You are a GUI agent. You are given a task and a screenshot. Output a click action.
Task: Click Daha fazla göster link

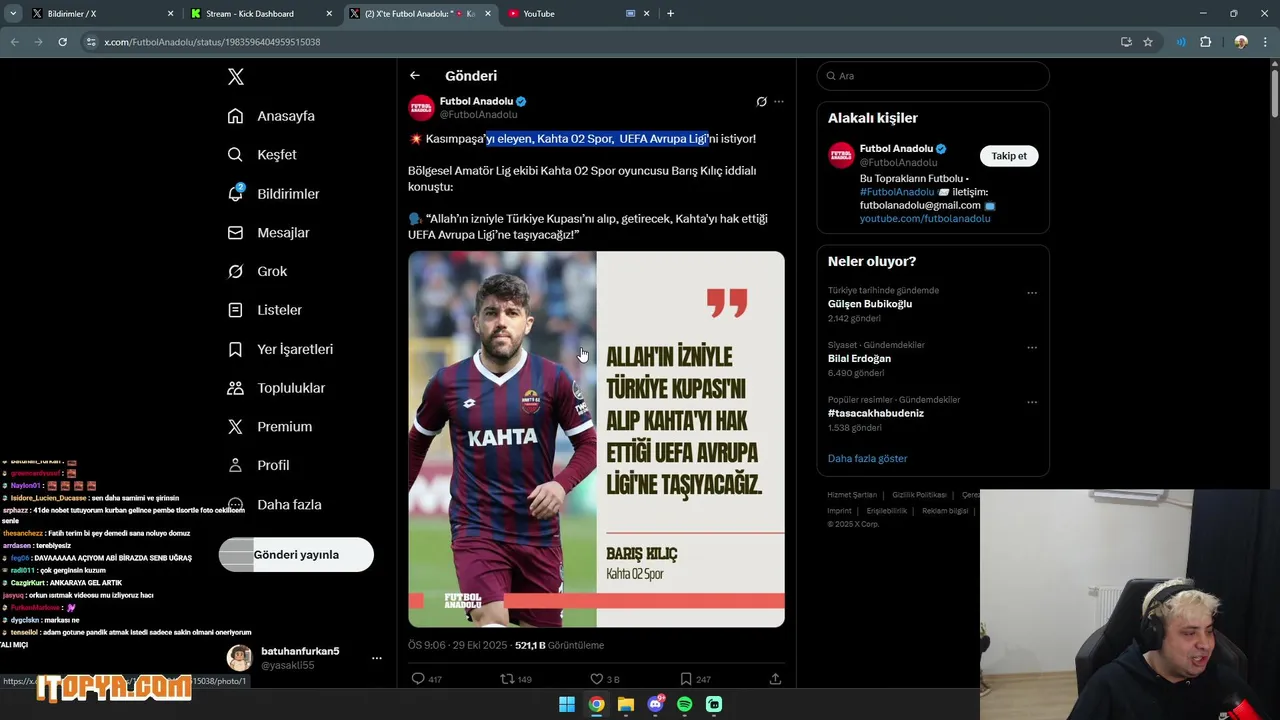[867, 459]
